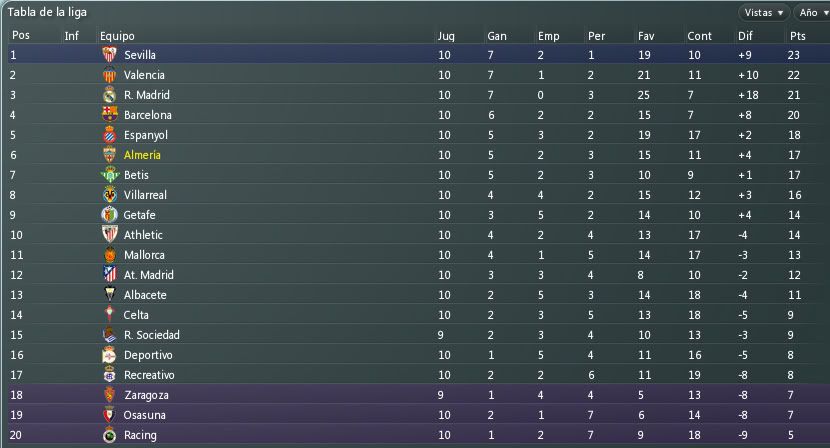Image resolution: width=830 pixels, height=448 pixels.
Task: Expand the Año dropdown
Action: pyautogui.click(x=812, y=13)
